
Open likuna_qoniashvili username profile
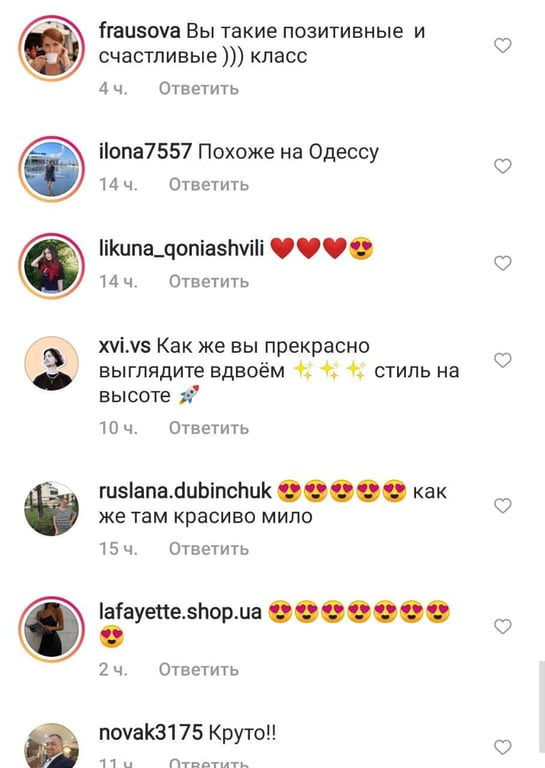pos(181,249)
